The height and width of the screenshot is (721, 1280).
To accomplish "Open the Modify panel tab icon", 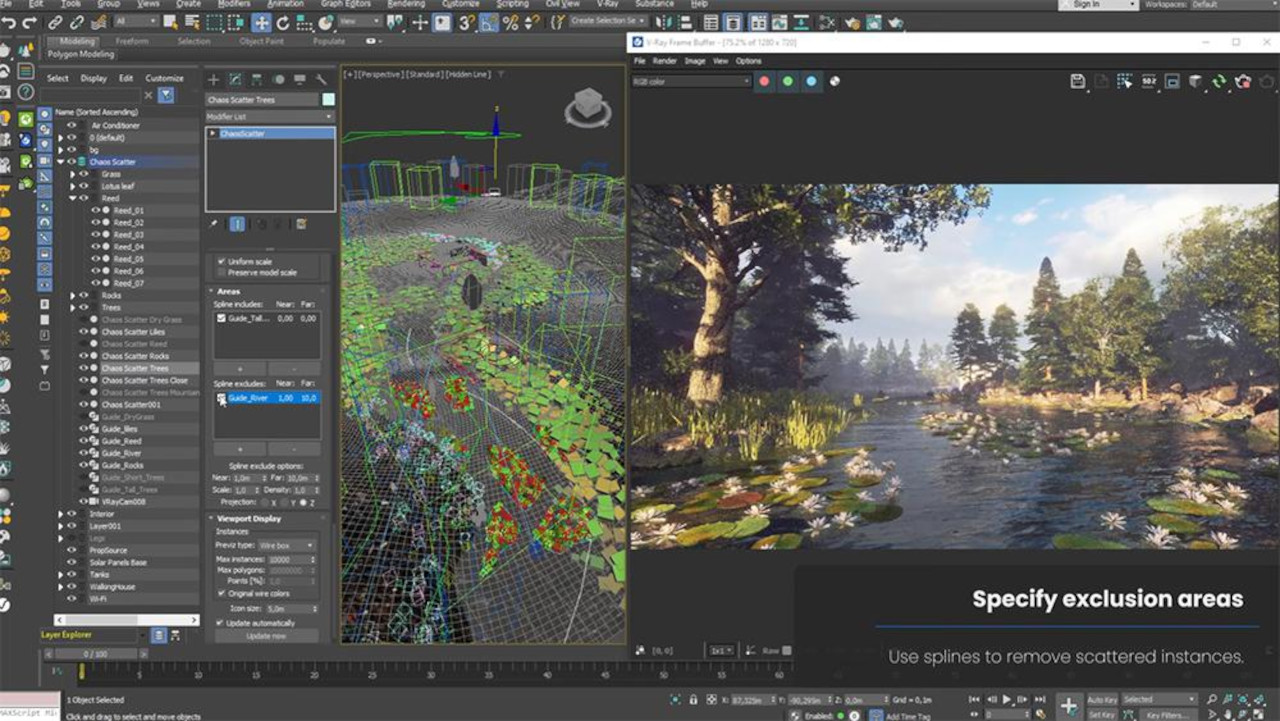I will click(235, 79).
